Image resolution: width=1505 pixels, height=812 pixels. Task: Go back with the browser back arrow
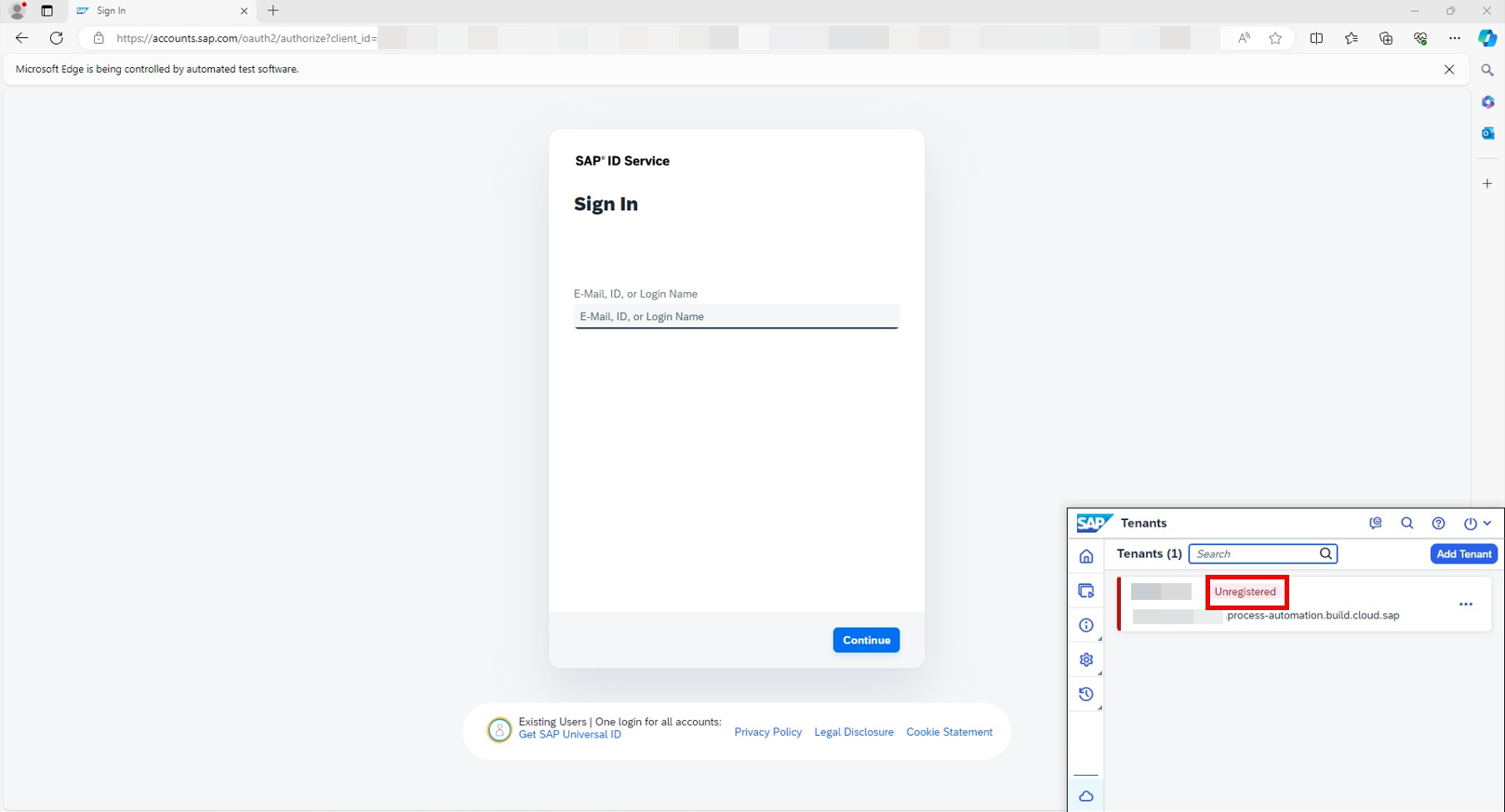coord(21,38)
